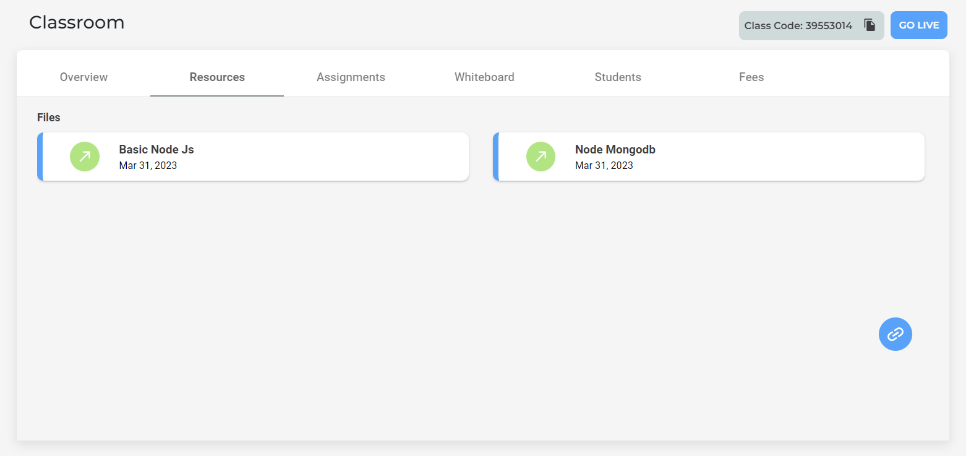Copy the class code with clipboard icon

869,25
